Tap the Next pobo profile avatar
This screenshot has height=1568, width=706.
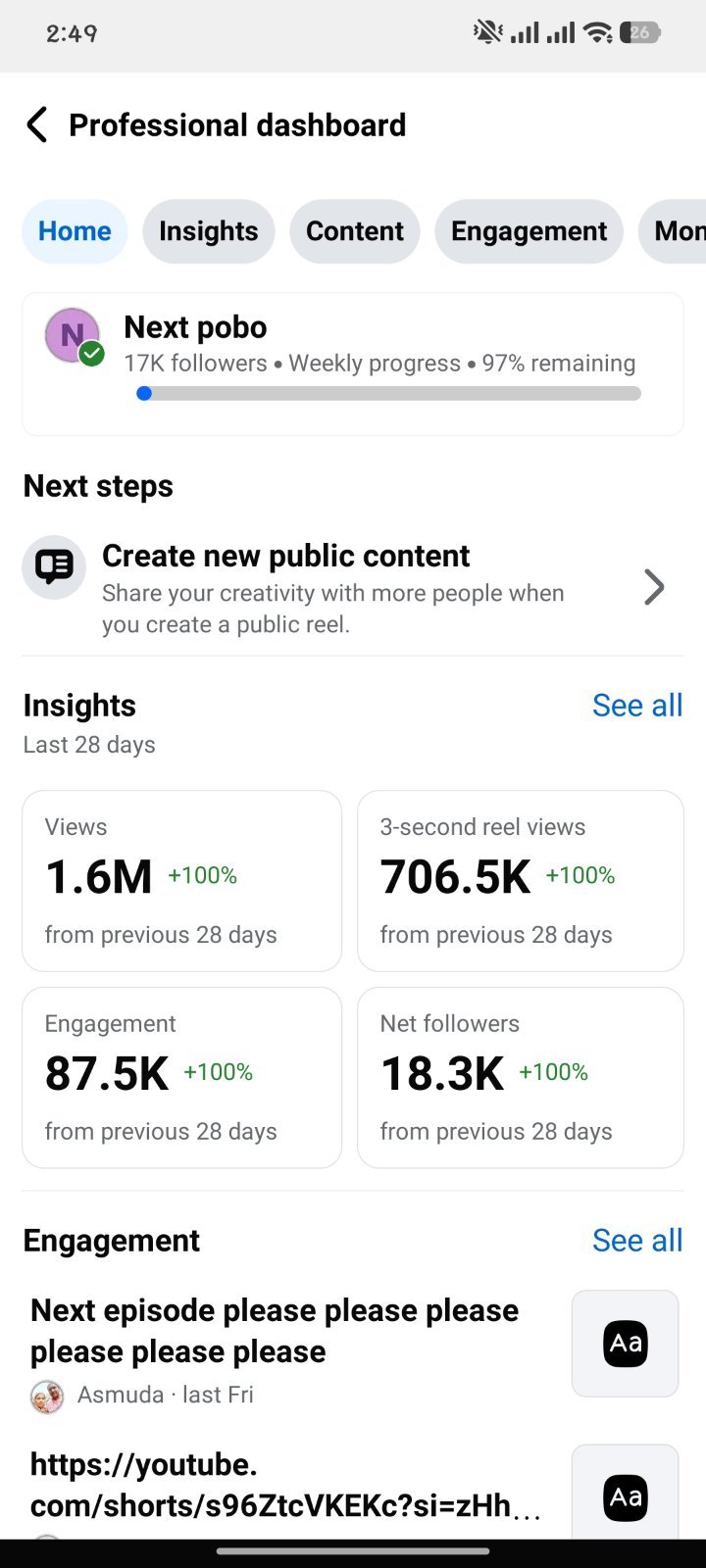pos(74,336)
